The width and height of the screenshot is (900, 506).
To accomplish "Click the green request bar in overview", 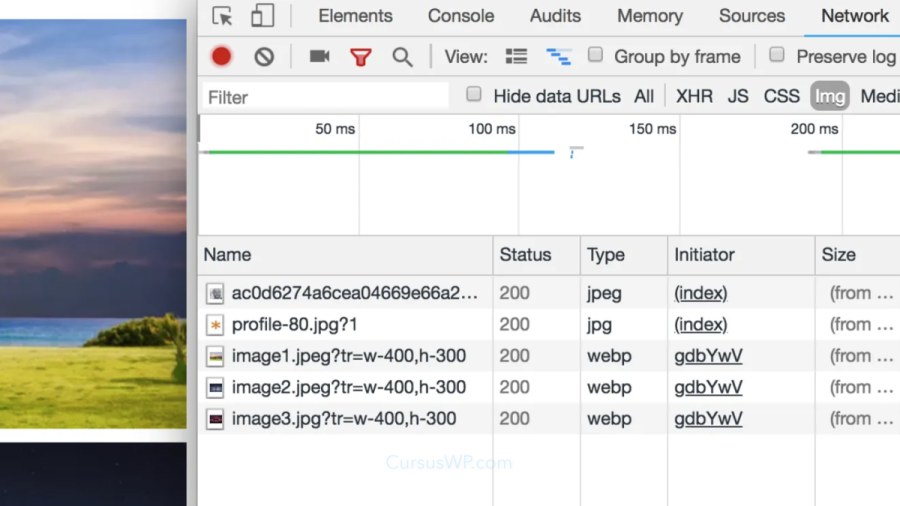I will coord(359,152).
